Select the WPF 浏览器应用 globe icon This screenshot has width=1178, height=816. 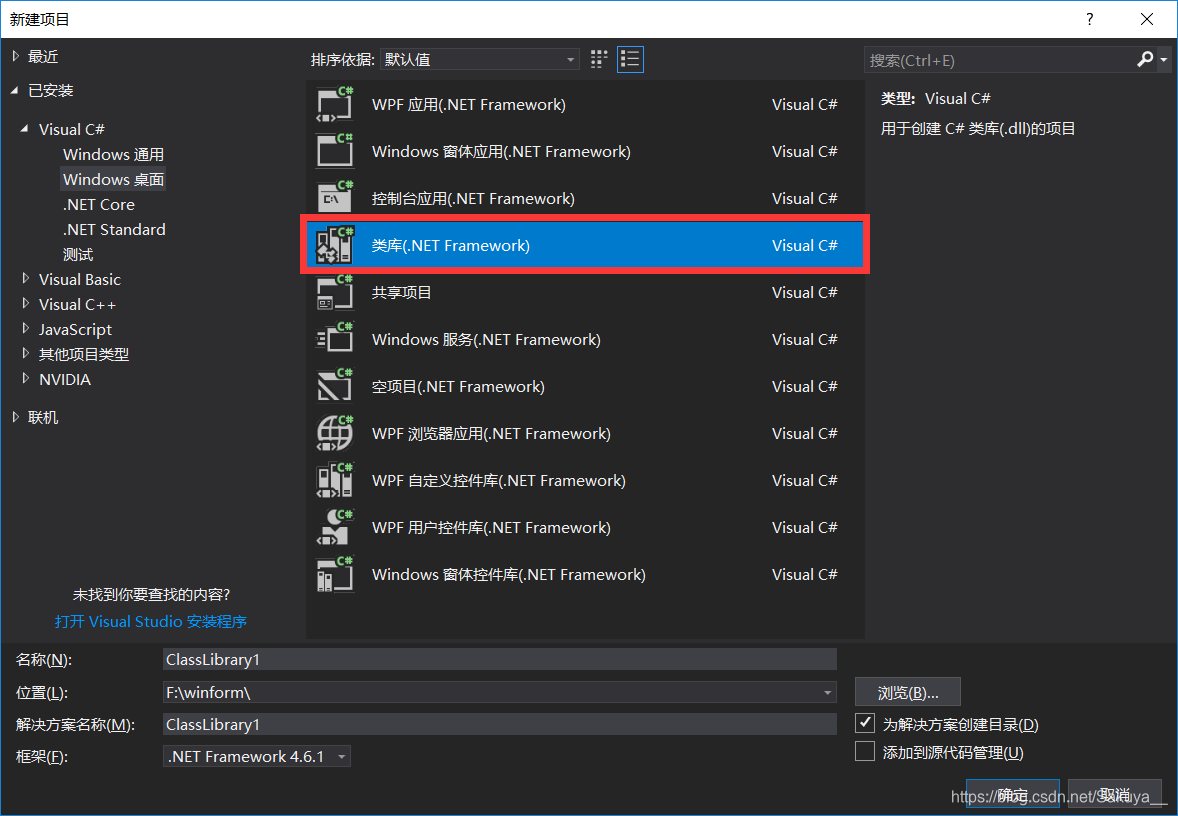coord(335,433)
